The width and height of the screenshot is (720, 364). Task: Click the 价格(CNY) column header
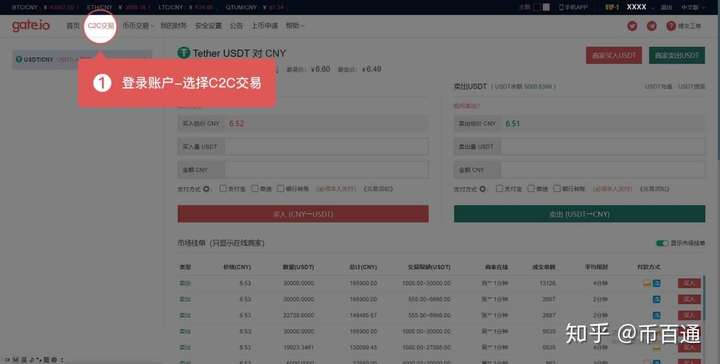pyautogui.click(x=237, y=267)
